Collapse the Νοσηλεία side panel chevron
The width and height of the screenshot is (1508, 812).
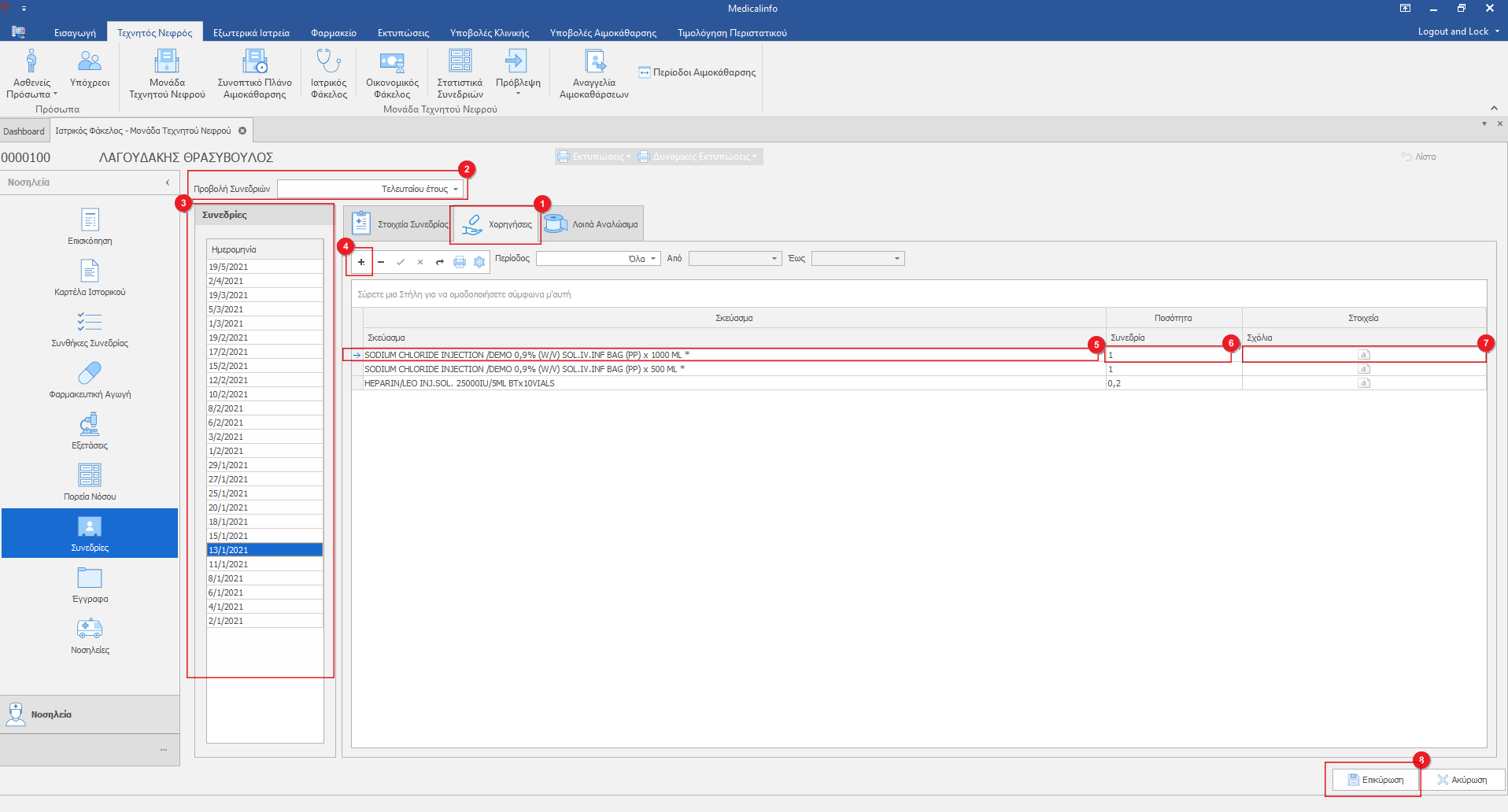click(x=168, y=183)
